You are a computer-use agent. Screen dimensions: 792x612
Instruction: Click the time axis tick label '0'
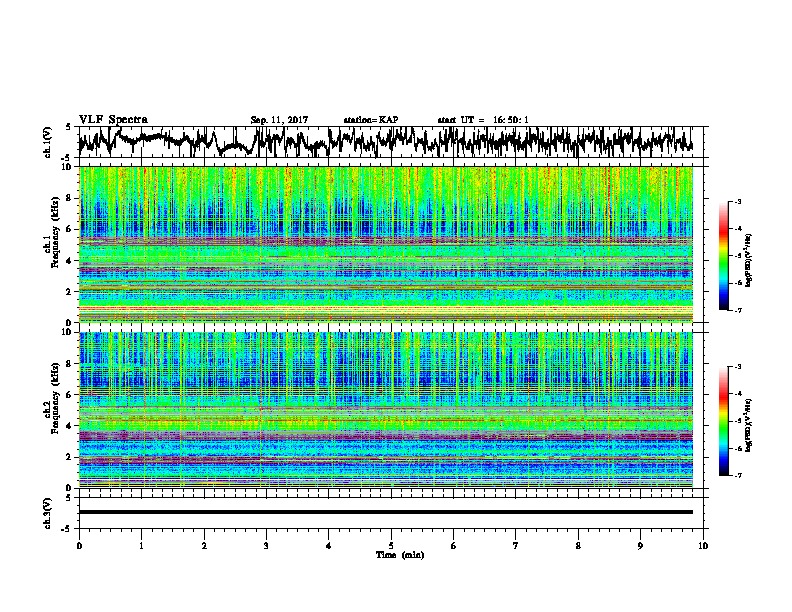[79, 546]
